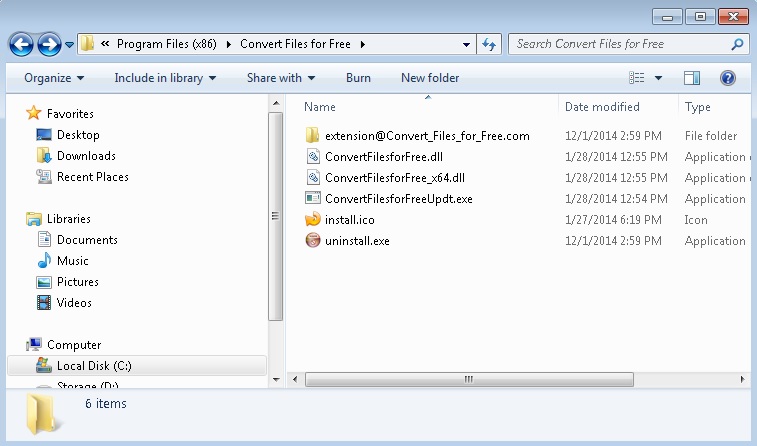Click the Desktop icon in sidebar
This screenshot has width=757, height=446.
[44, 135]
